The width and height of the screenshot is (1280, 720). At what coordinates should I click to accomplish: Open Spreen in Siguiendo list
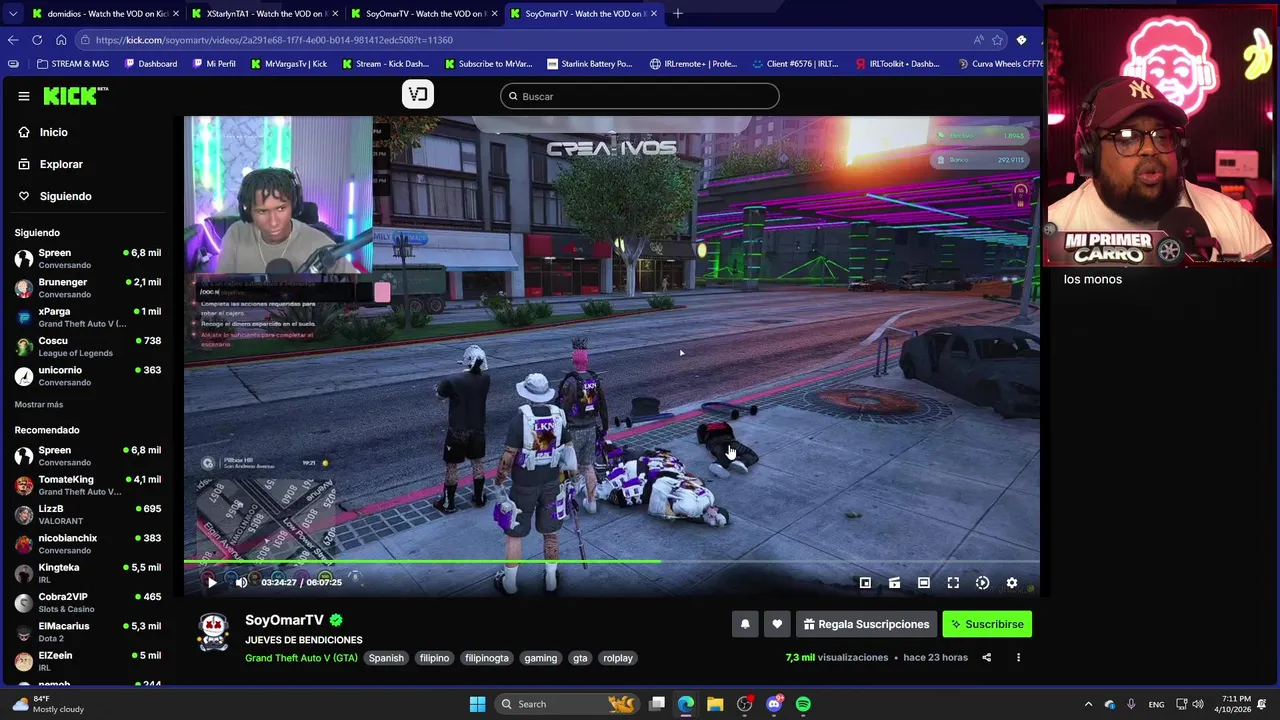tap(88, 258)
